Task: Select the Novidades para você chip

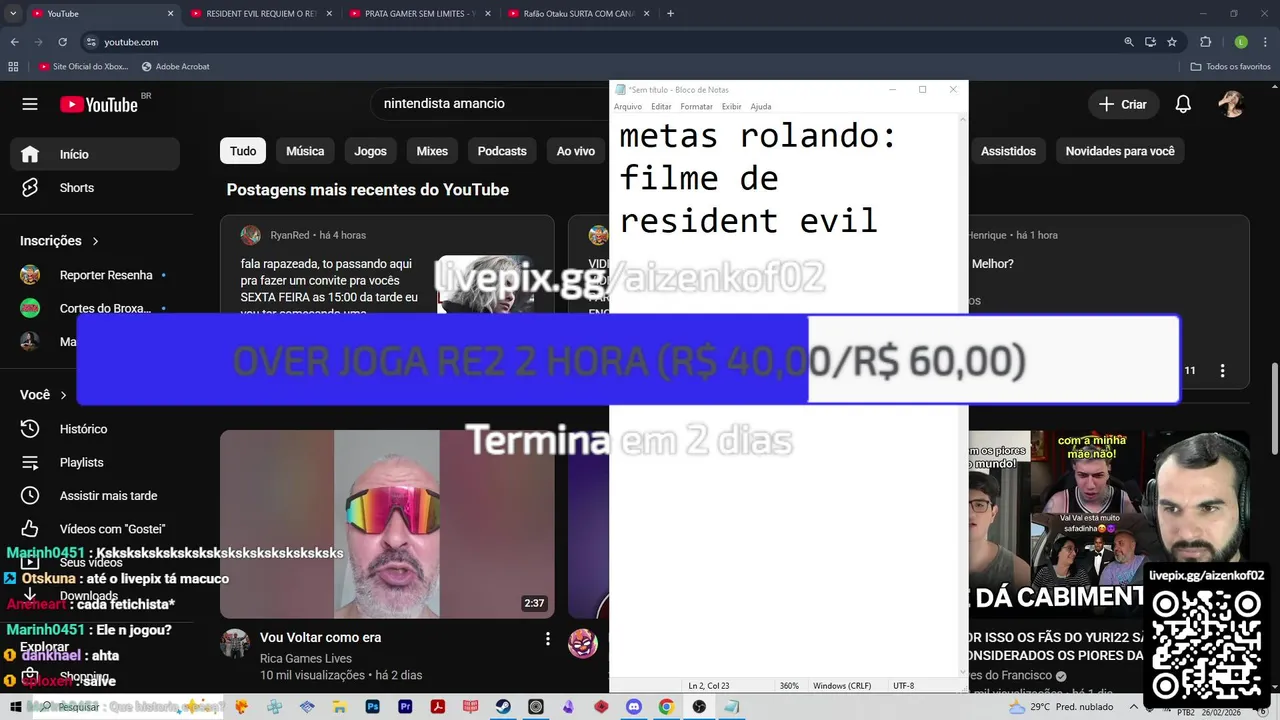Action: click(x=1120, y=151)
